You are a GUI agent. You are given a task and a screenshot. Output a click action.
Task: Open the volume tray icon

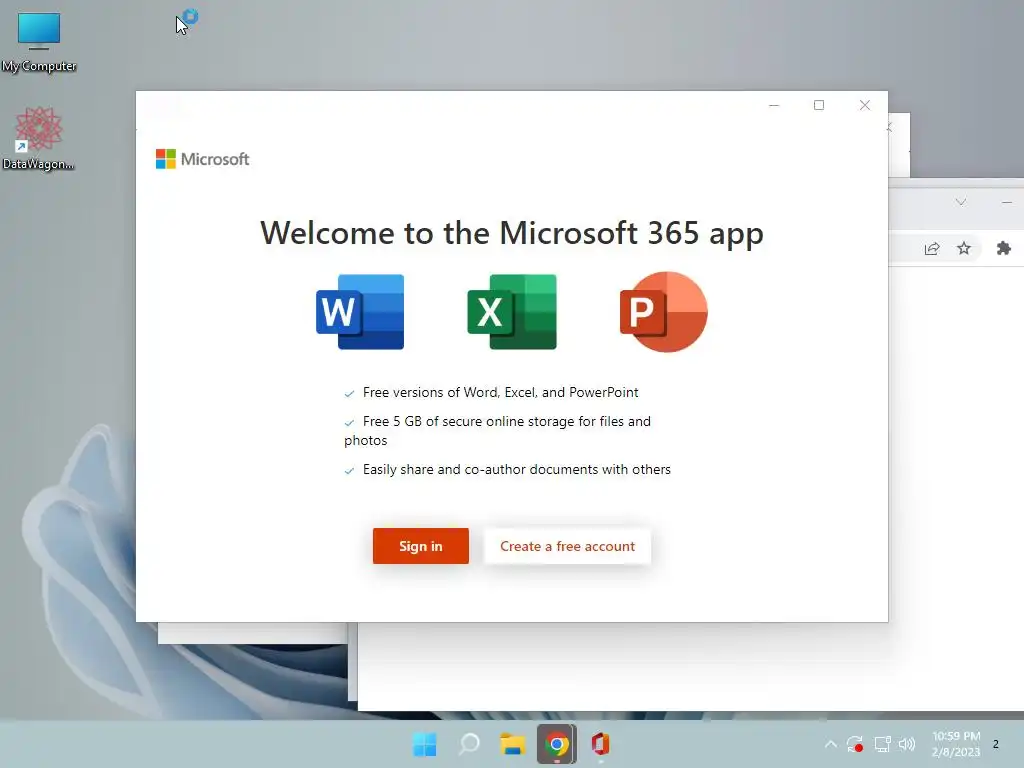(907, 744)
